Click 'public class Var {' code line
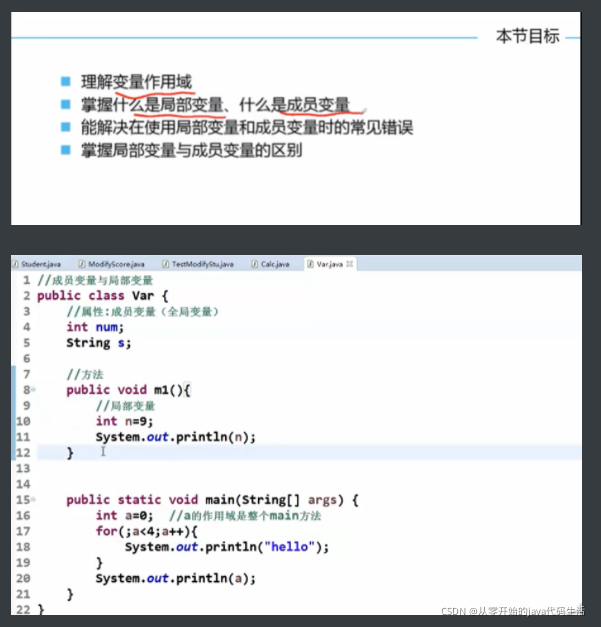 (103, 296)
